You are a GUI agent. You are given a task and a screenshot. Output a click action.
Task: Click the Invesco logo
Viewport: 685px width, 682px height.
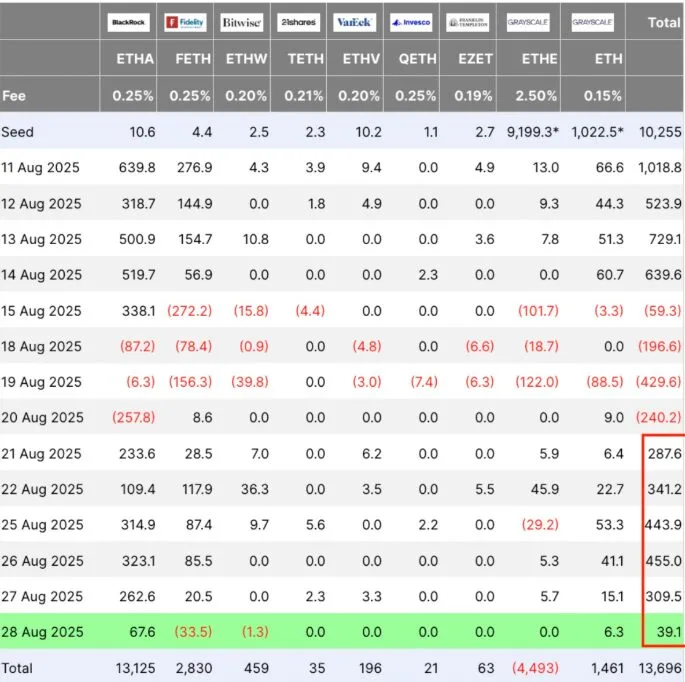pos(411,22)
